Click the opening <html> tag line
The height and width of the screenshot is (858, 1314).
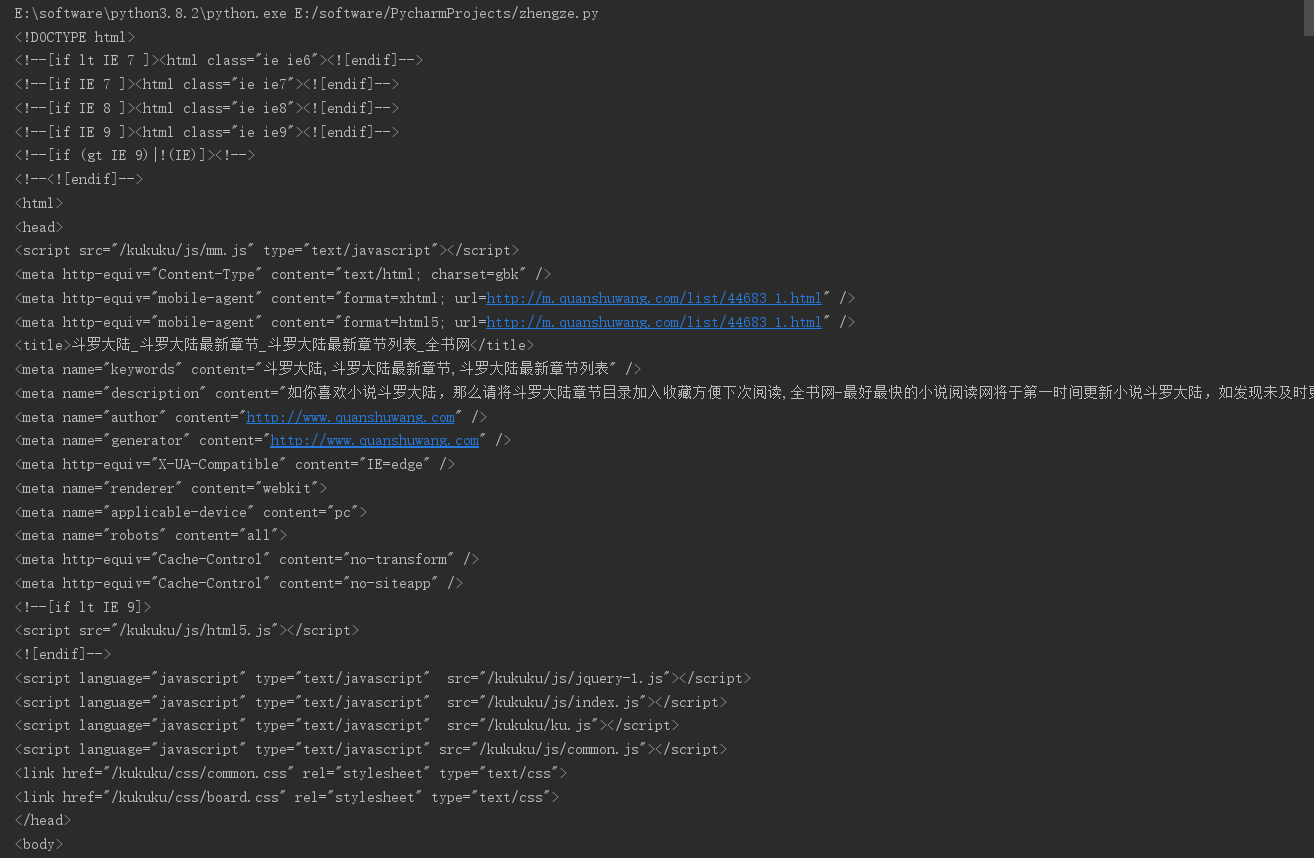(39, 203)
